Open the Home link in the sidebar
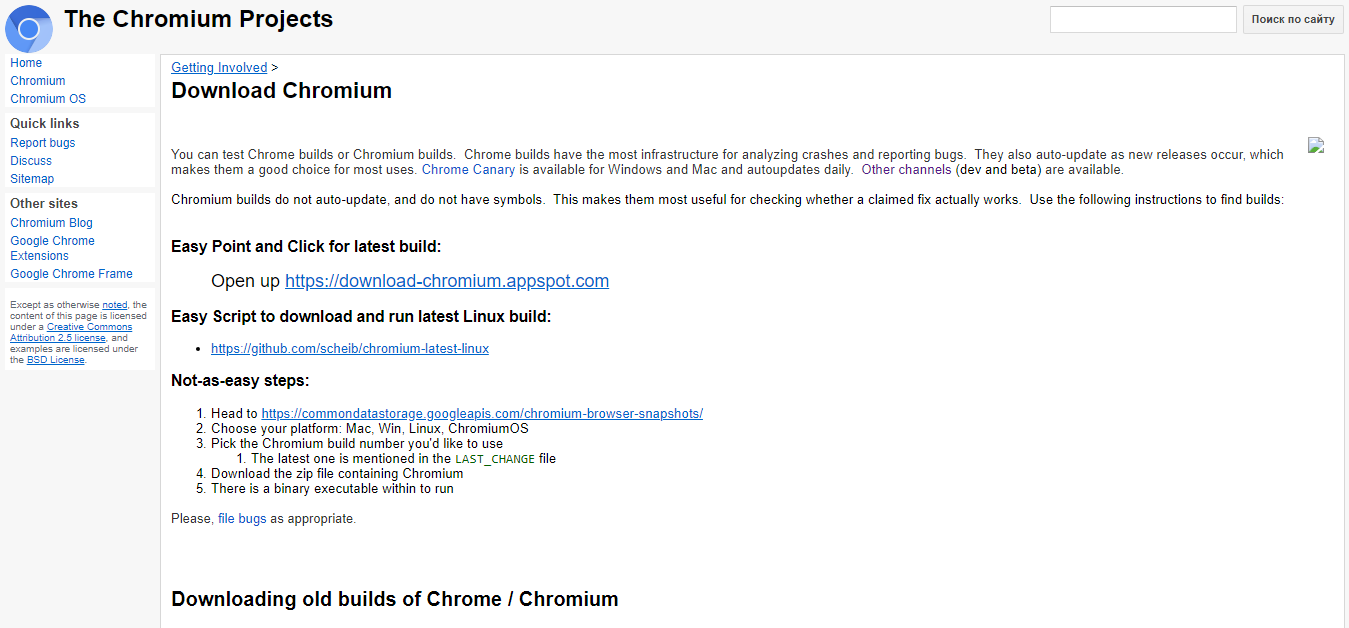 tap(25, 62)
